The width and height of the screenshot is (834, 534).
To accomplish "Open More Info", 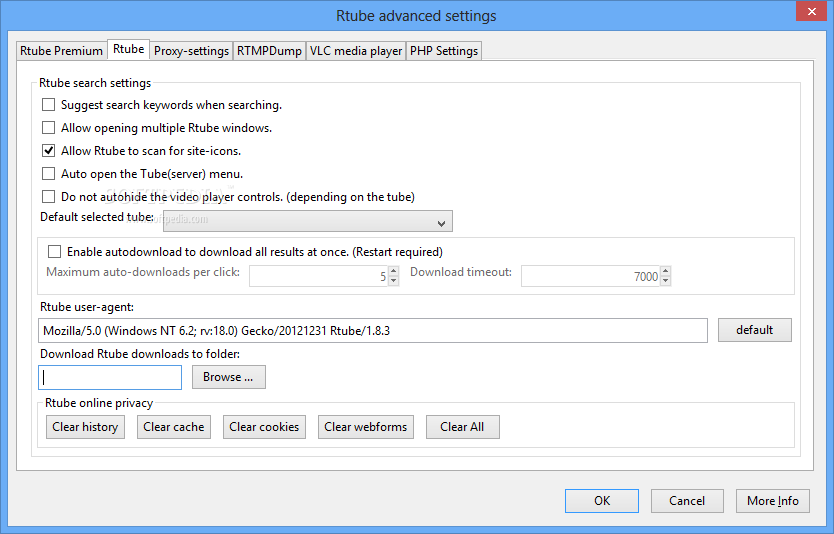I will click(773, 500).
